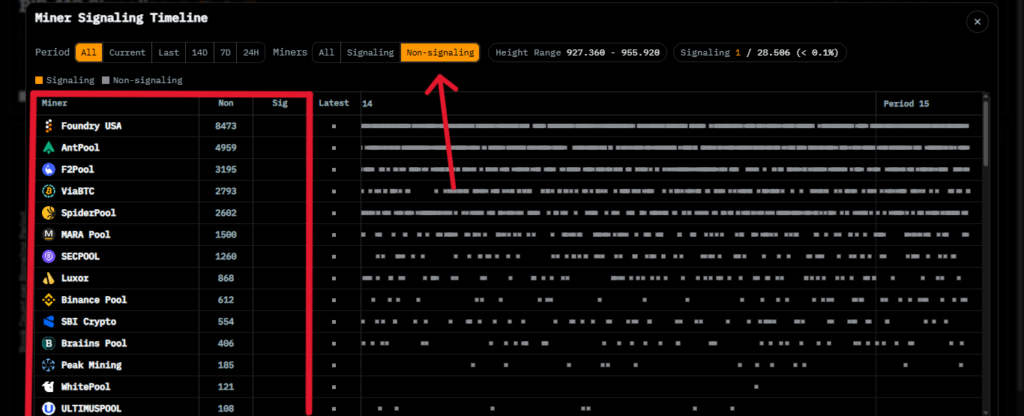Screen dimensions: 1024x416
Task: Click the Braiins Pool logo icon
Action: click(48, 344)
